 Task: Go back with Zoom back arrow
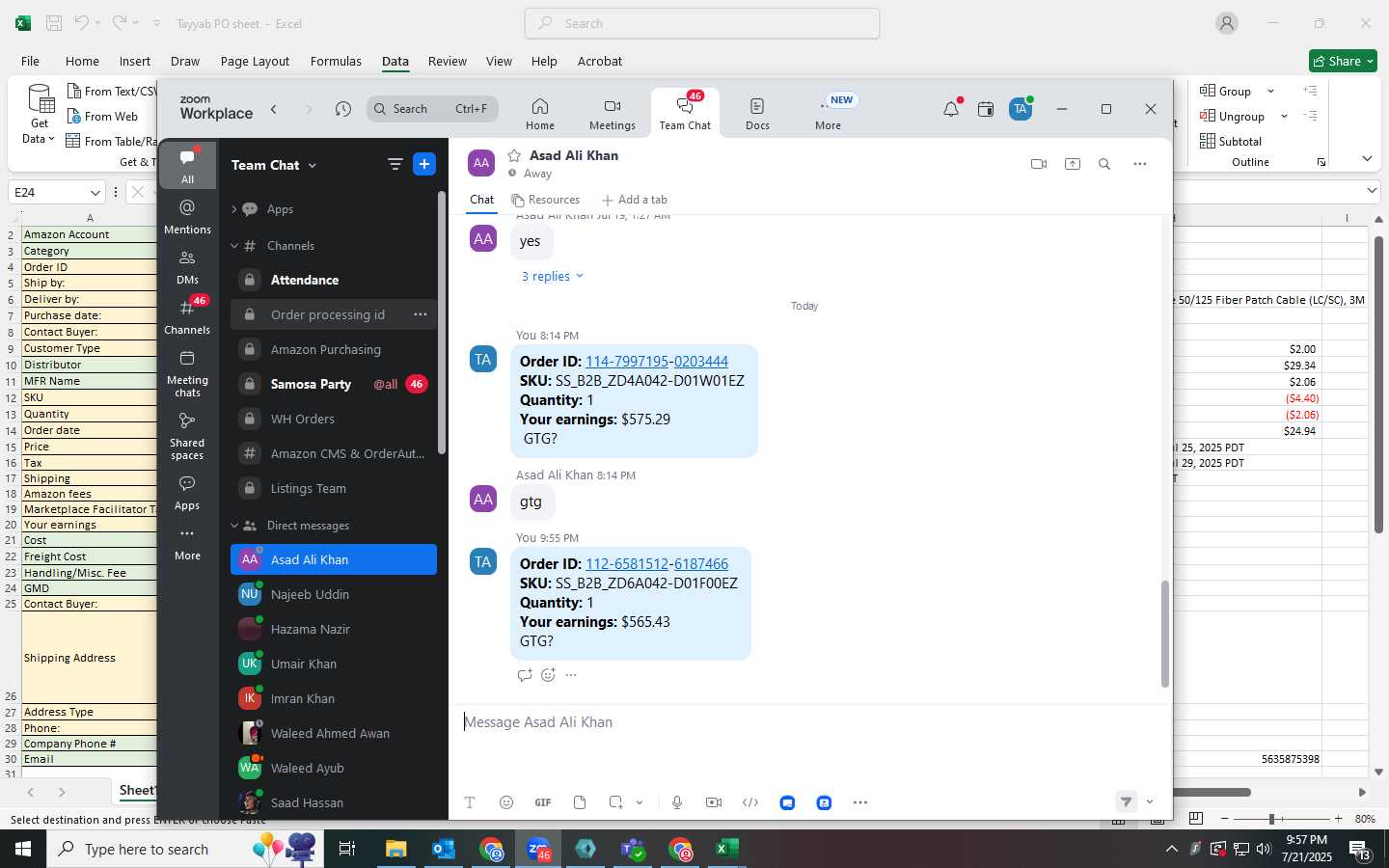tap(274, 109)
